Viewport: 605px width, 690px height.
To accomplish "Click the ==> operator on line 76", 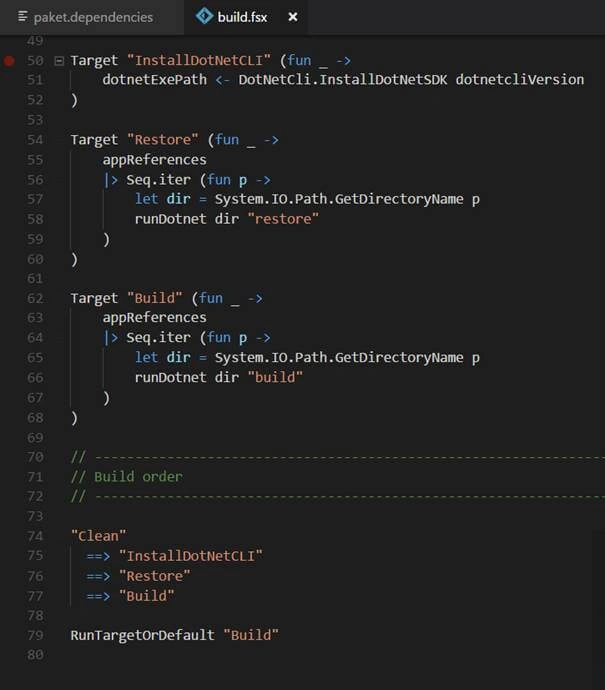I will click(x=98, y=576).
